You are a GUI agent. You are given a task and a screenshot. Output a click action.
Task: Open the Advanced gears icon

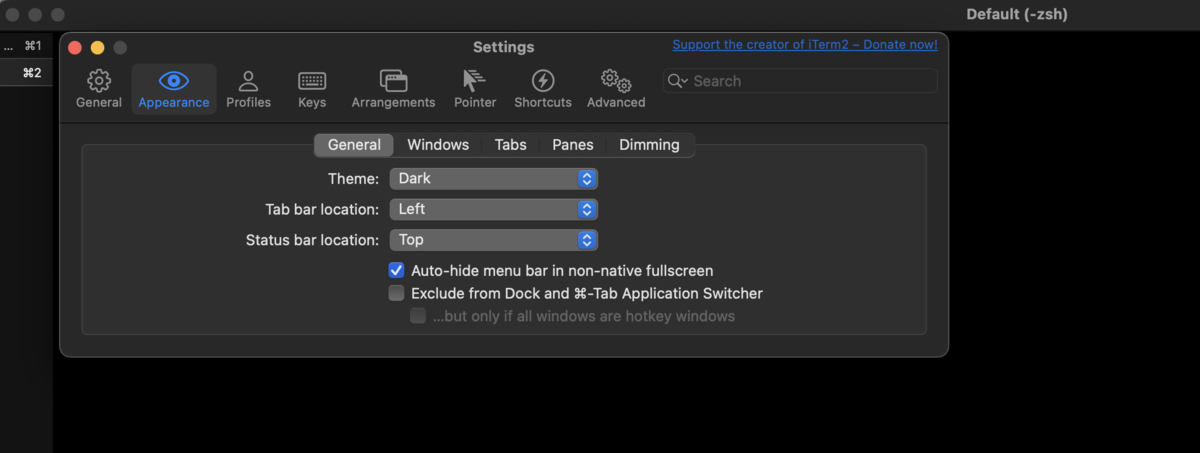pyautogui.click(x=616, y=81)
